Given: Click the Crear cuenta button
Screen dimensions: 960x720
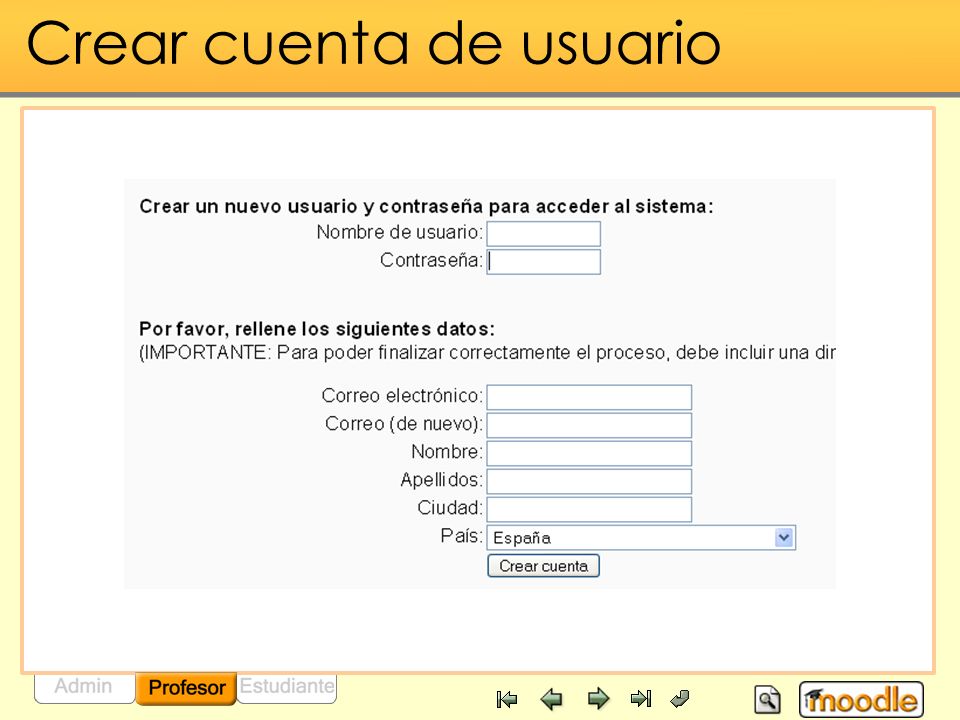Looking at the screenshot, I should coord(544,566).
